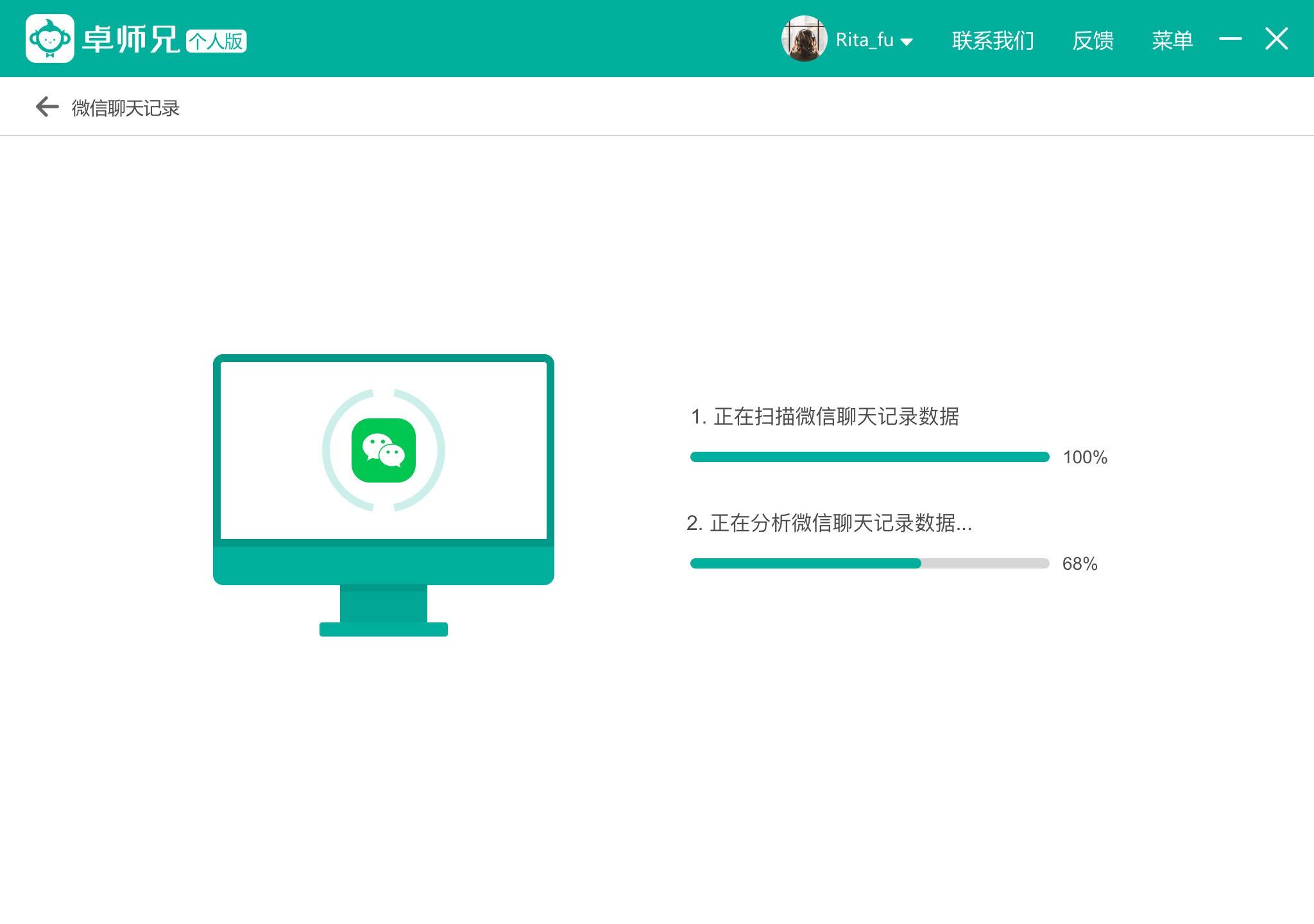Click the Rita_fu username text
Viewport: 1314px width, 924px height.
(x=864, y=40)
